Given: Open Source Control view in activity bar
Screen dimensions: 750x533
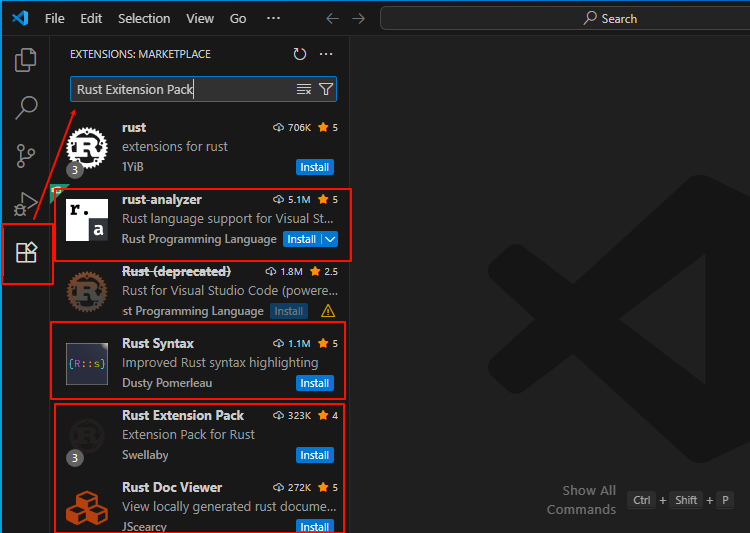Looking at the screenshot, I should pyautogui.click(x=26, y=156).
